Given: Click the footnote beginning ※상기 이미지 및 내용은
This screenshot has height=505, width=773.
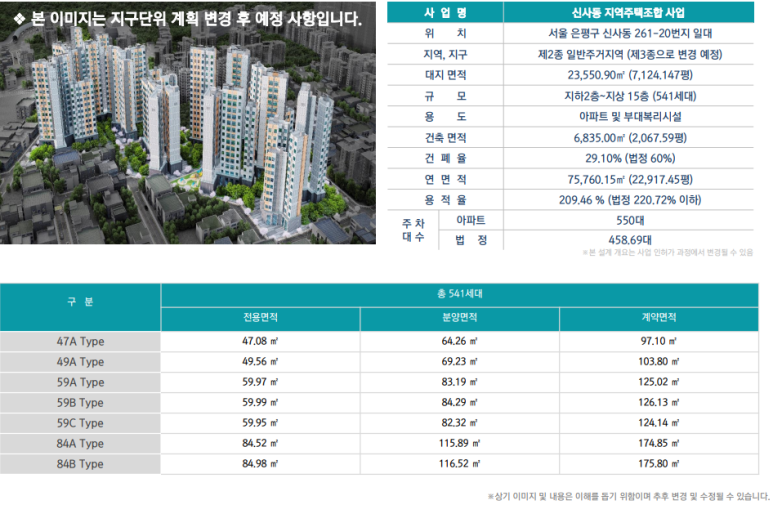Looking at the screenshot, I should [629, 496].
